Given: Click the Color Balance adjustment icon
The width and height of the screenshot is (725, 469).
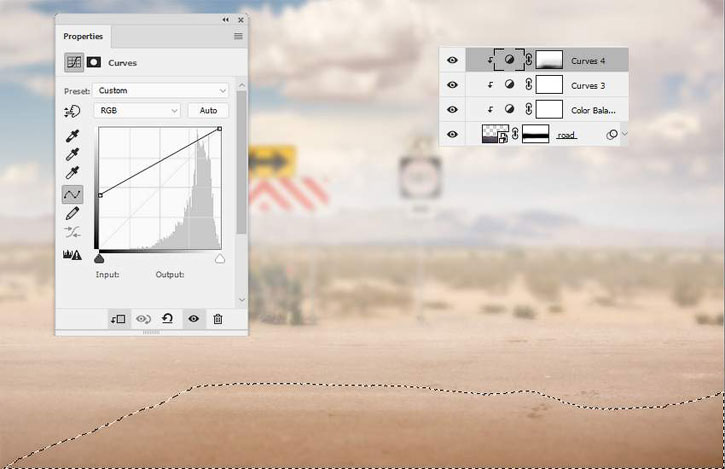Looking at the screenshot, I should coord(509,109).
